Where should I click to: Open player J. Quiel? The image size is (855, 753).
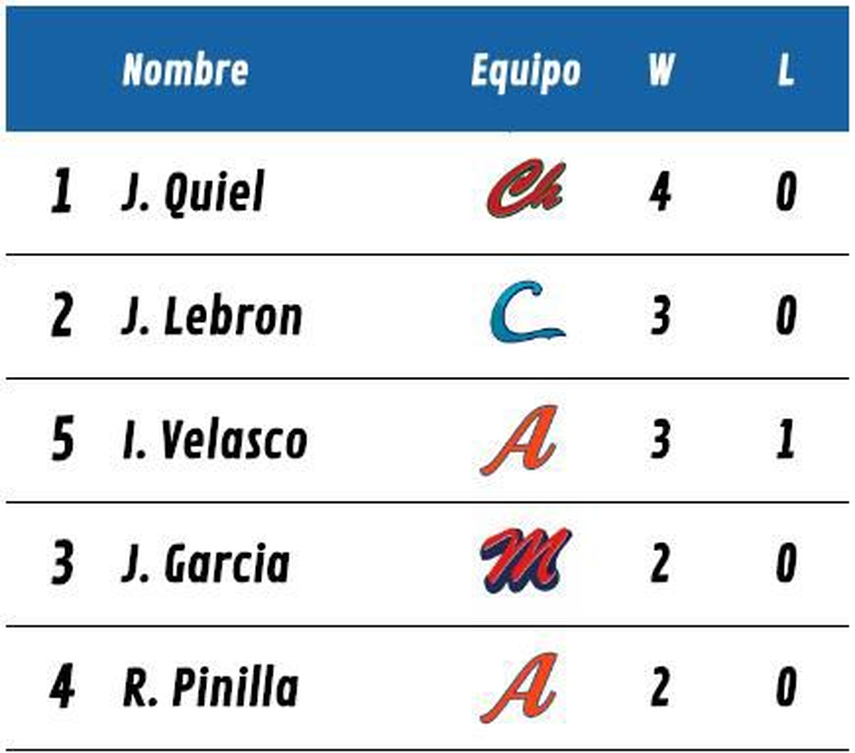tap(193, 192)
